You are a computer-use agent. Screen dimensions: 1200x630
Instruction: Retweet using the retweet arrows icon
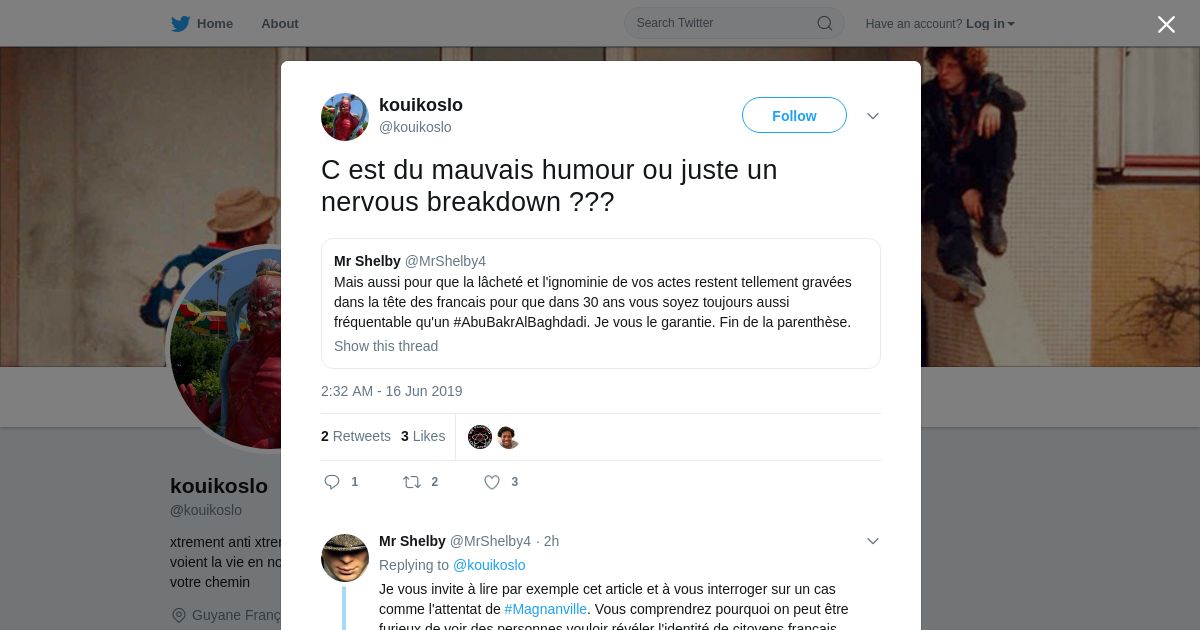tap(411, 482)
